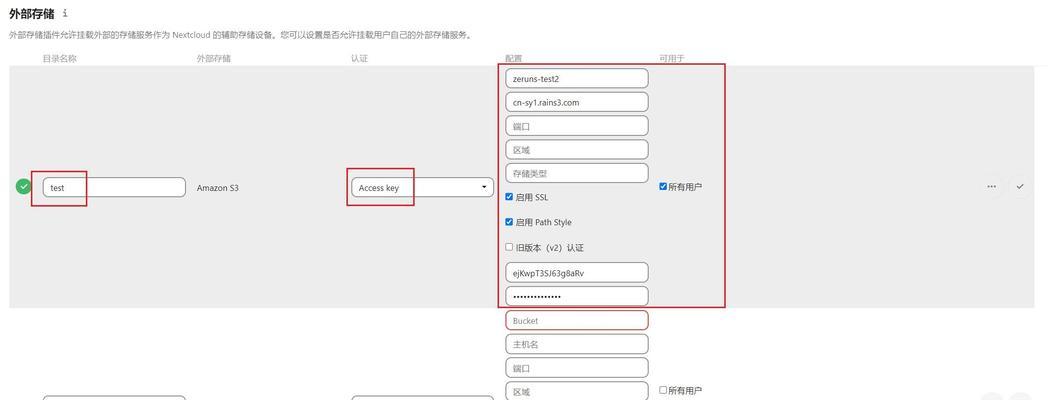Click the masked secret key password field
The width and height of the screenshot is (1054, 400).
[x=577, y=296]
